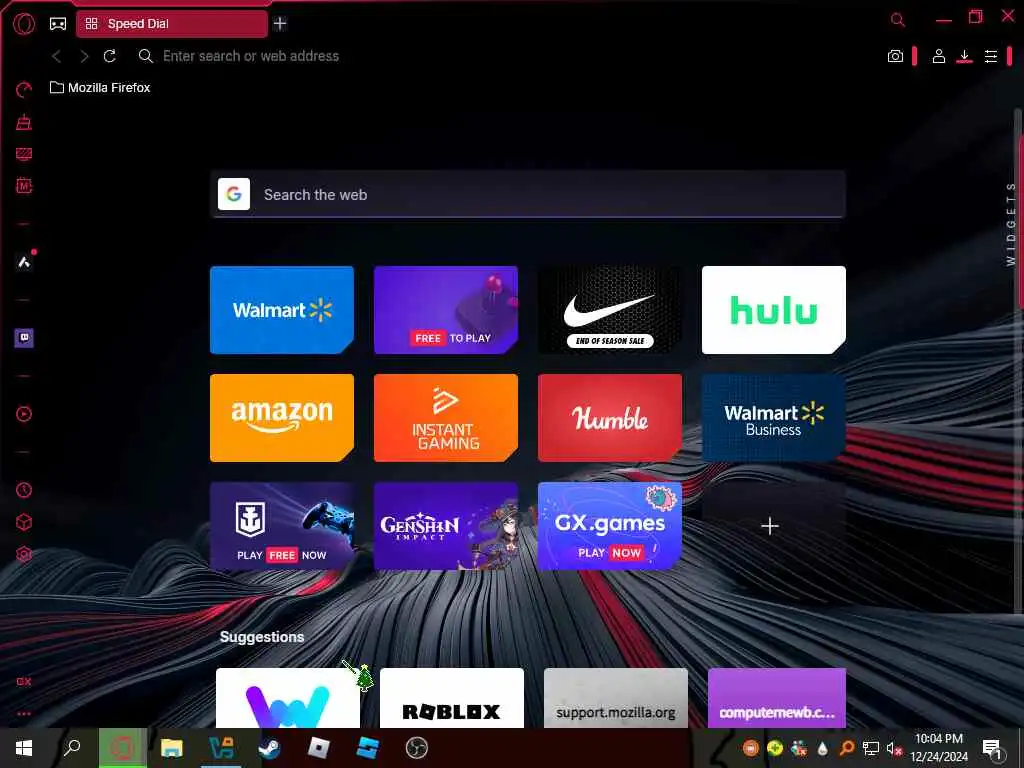Open the Hulu speed dial tile

(x=773, y=310)
